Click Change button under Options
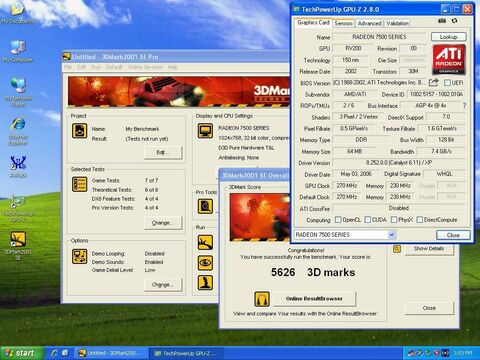The height and width of the screenshot is (360, 480). (163, 285)
